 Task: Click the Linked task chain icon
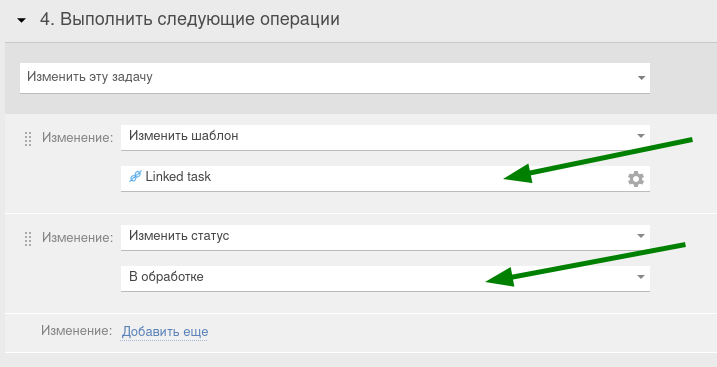click(x=135, y=176)
